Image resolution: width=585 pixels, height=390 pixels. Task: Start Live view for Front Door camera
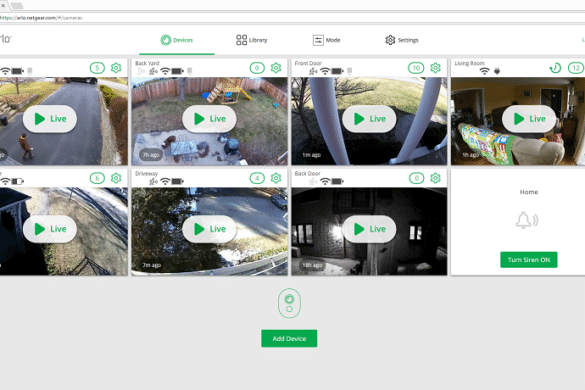coord(369,119)
